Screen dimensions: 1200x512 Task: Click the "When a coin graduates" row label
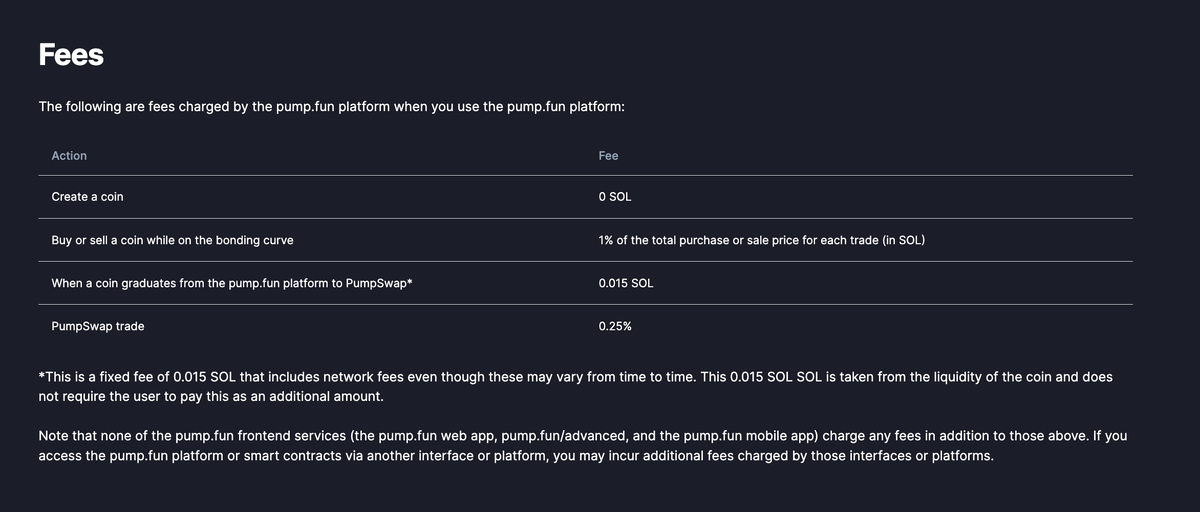coord(232,283)
